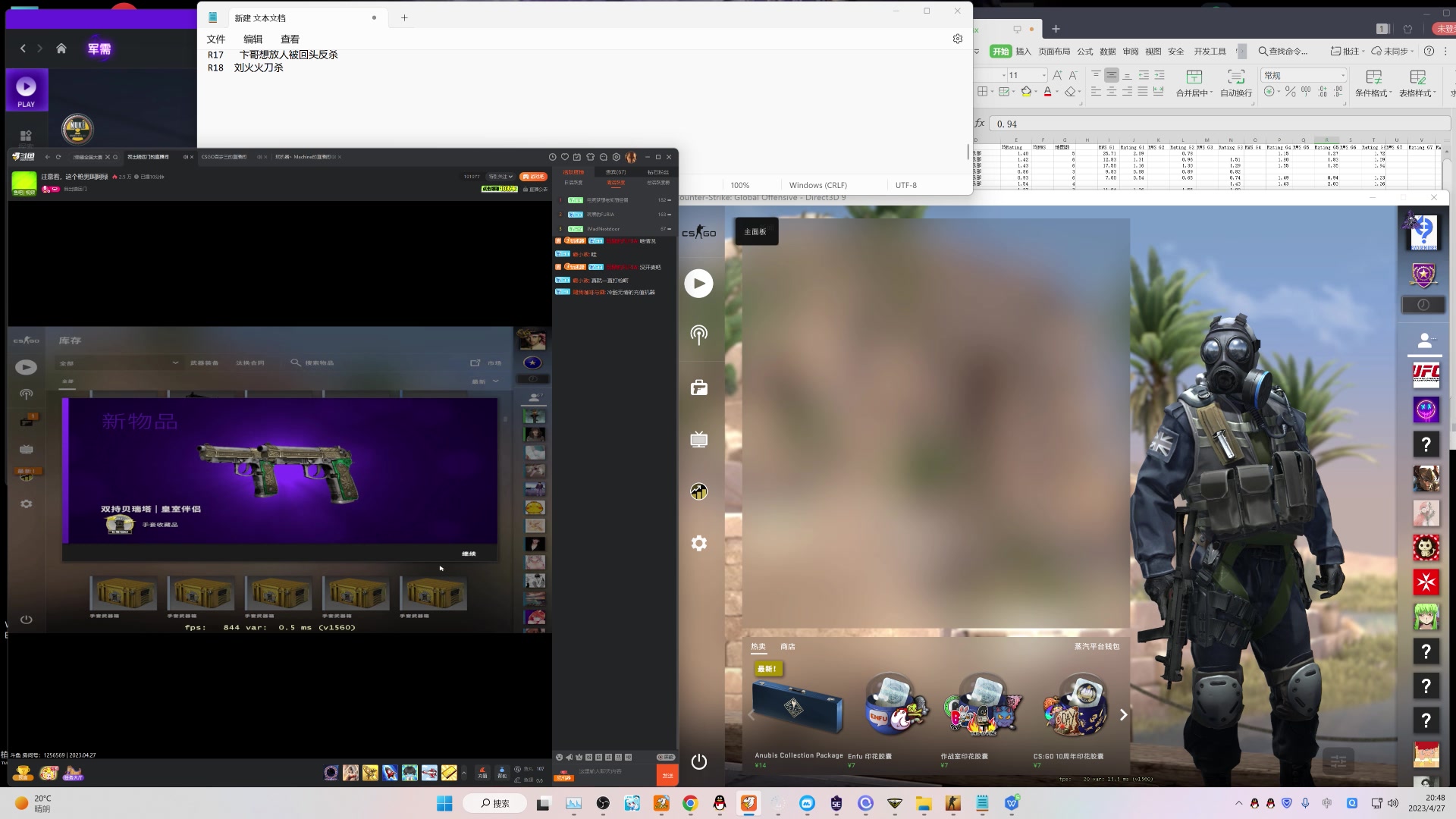Screen dimensions: 1456x819
Task: Open the 编辑 menu in Notepad
Action: click(253, 39)
